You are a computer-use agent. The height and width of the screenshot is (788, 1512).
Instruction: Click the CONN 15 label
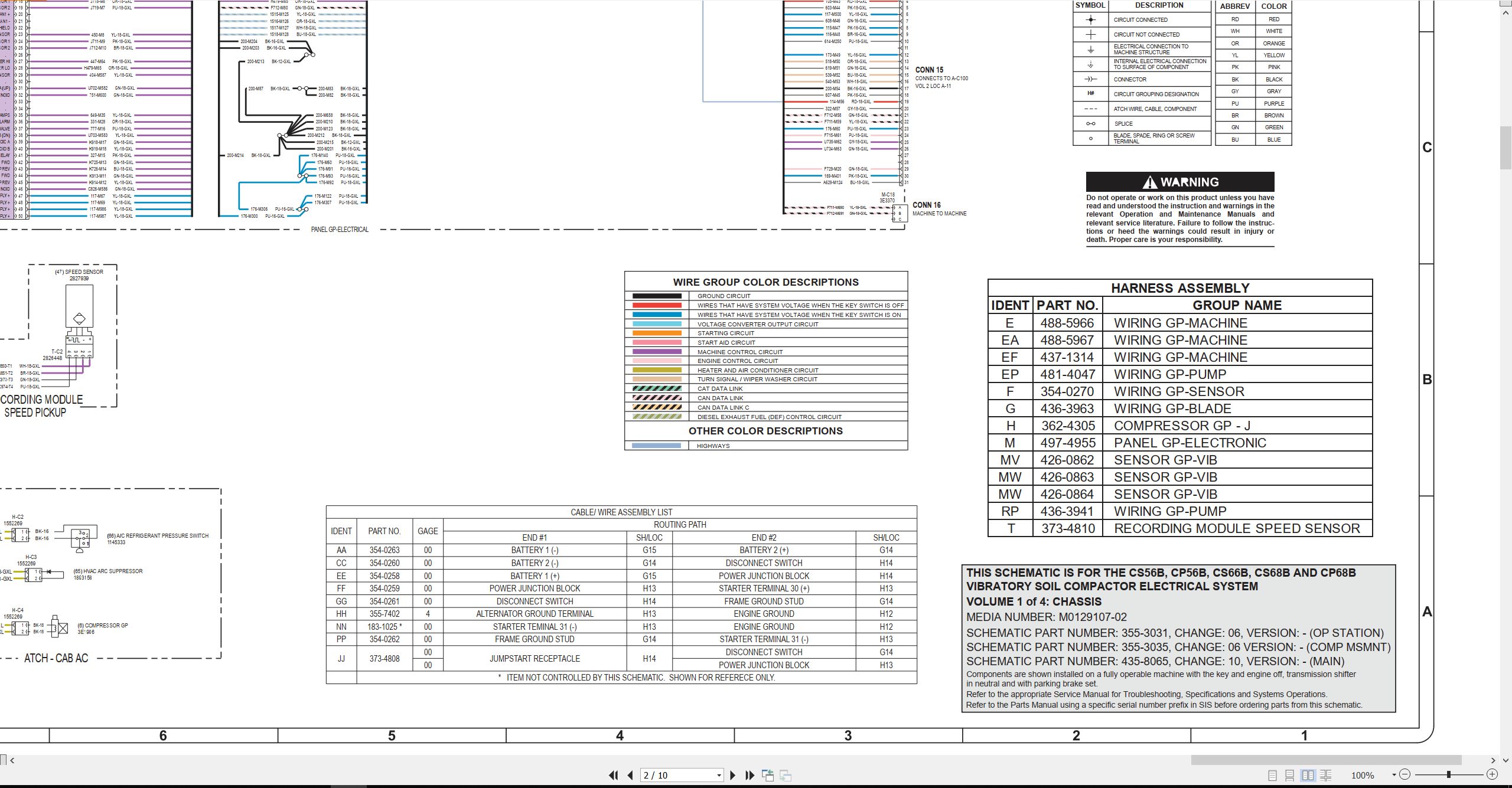coord(929,70)
